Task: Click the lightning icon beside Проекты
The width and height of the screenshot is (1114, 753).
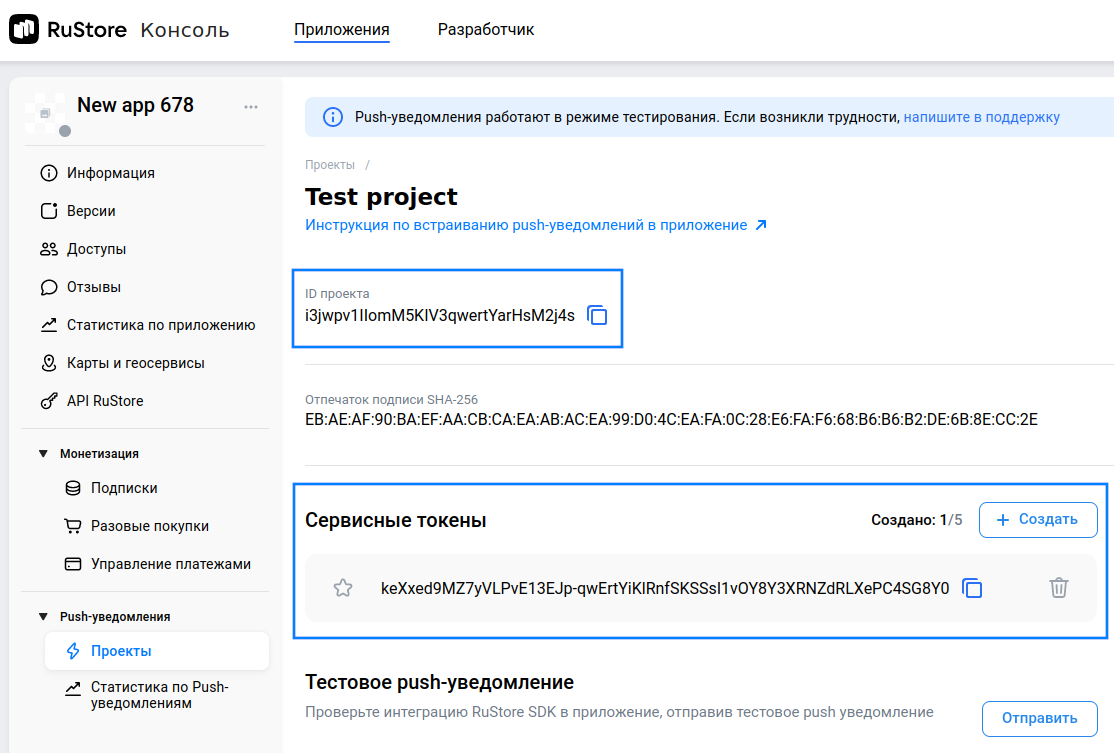Action: point(73,651)
